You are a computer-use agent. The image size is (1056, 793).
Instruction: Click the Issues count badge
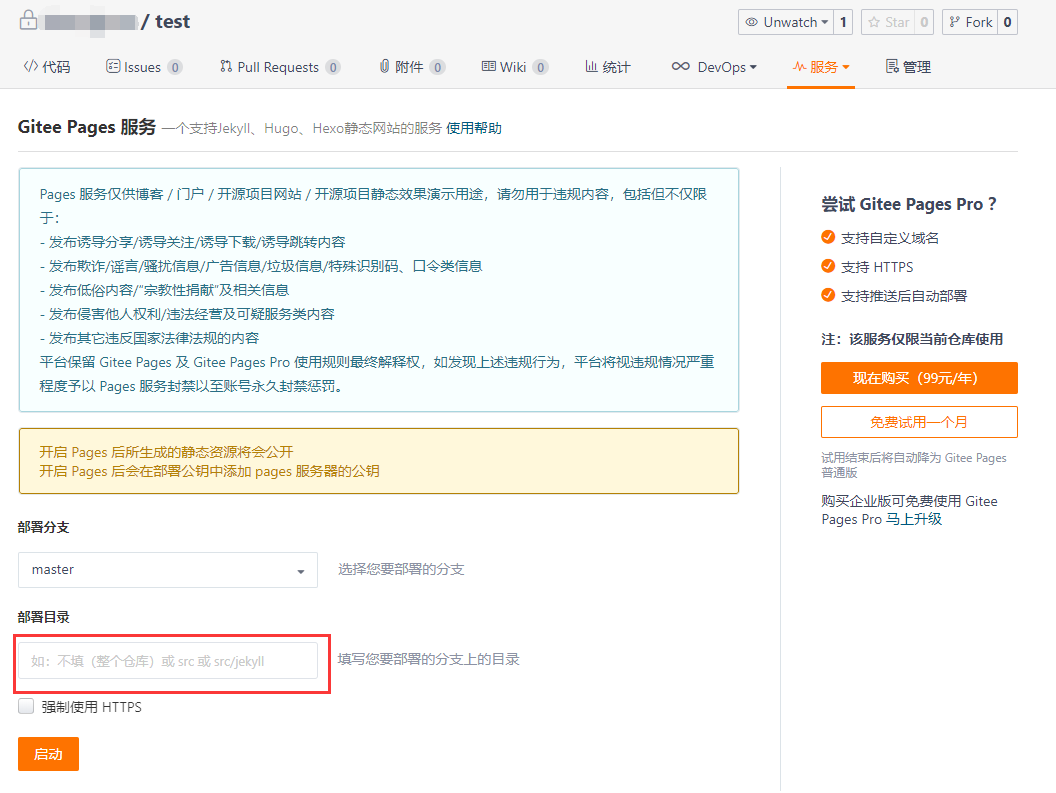[x=175, y=67]
